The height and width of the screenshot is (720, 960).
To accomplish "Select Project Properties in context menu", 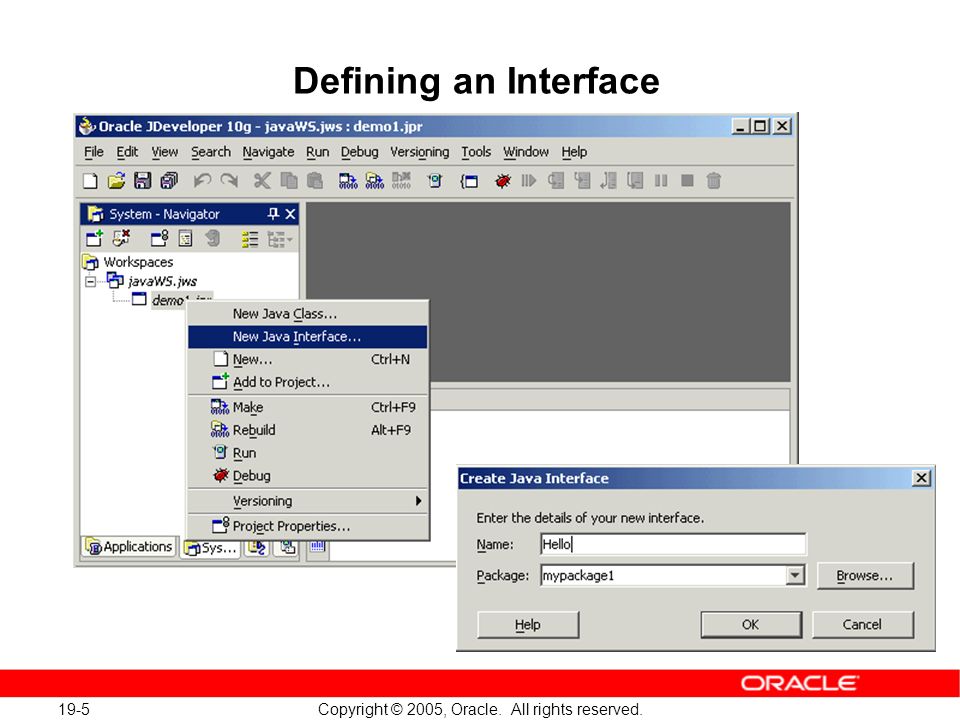I will tap(308, 526).
